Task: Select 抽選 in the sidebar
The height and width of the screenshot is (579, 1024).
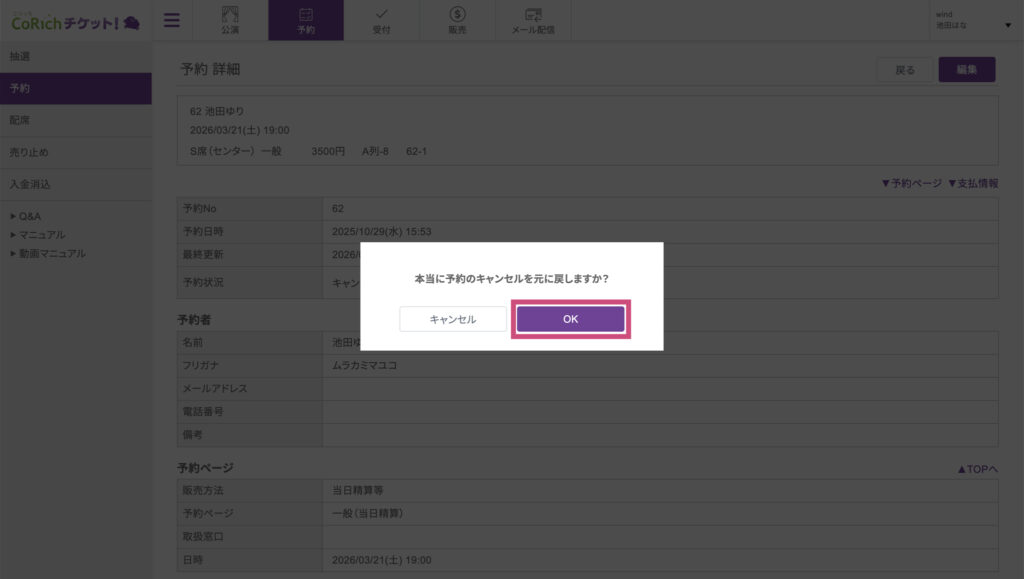Action: (20, 57)
